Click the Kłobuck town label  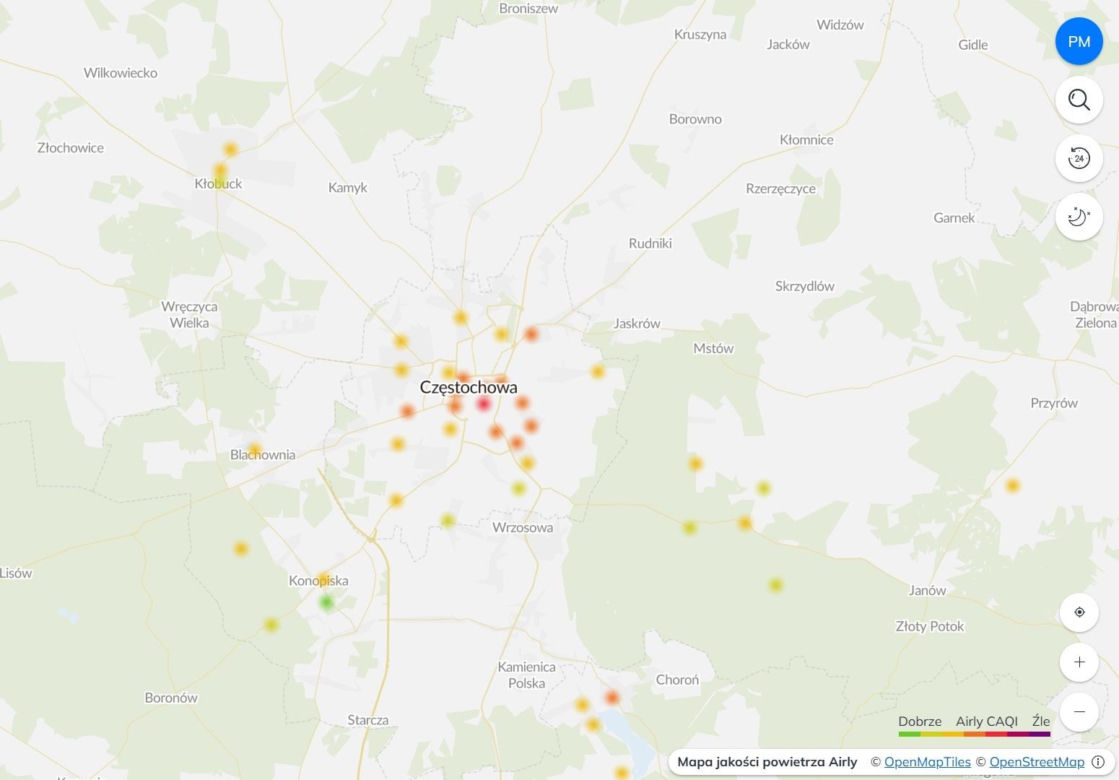point(218,183)
